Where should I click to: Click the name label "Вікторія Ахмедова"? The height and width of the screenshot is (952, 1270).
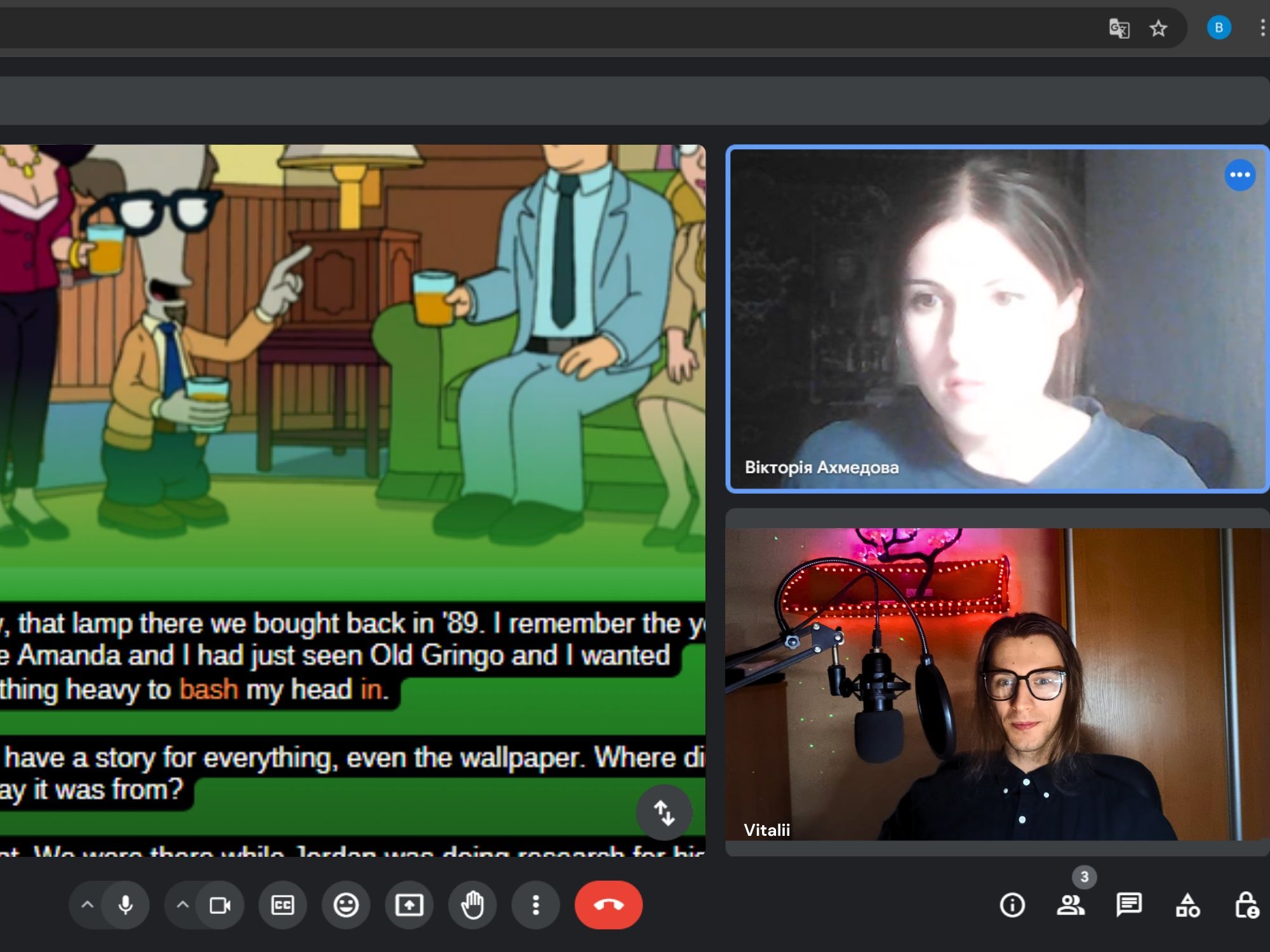822,468
